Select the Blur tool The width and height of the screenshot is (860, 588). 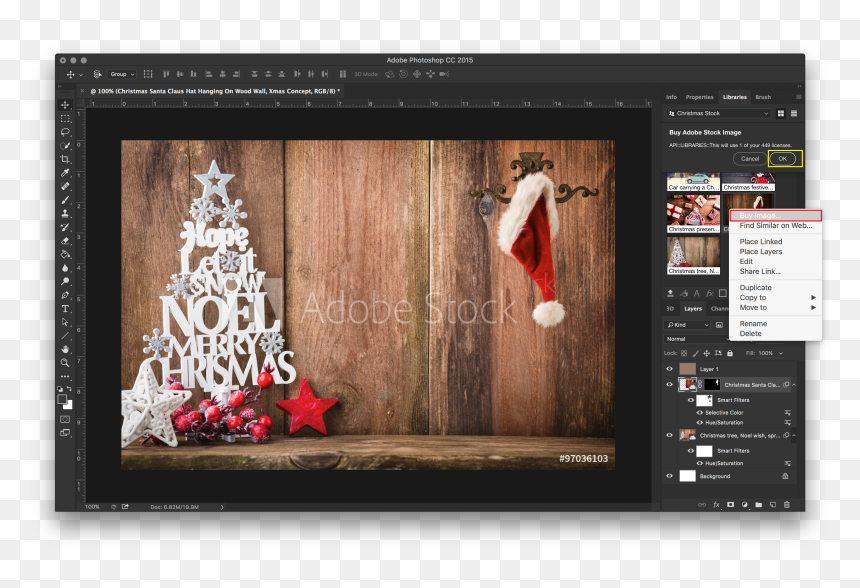click(x=65, y=268)
